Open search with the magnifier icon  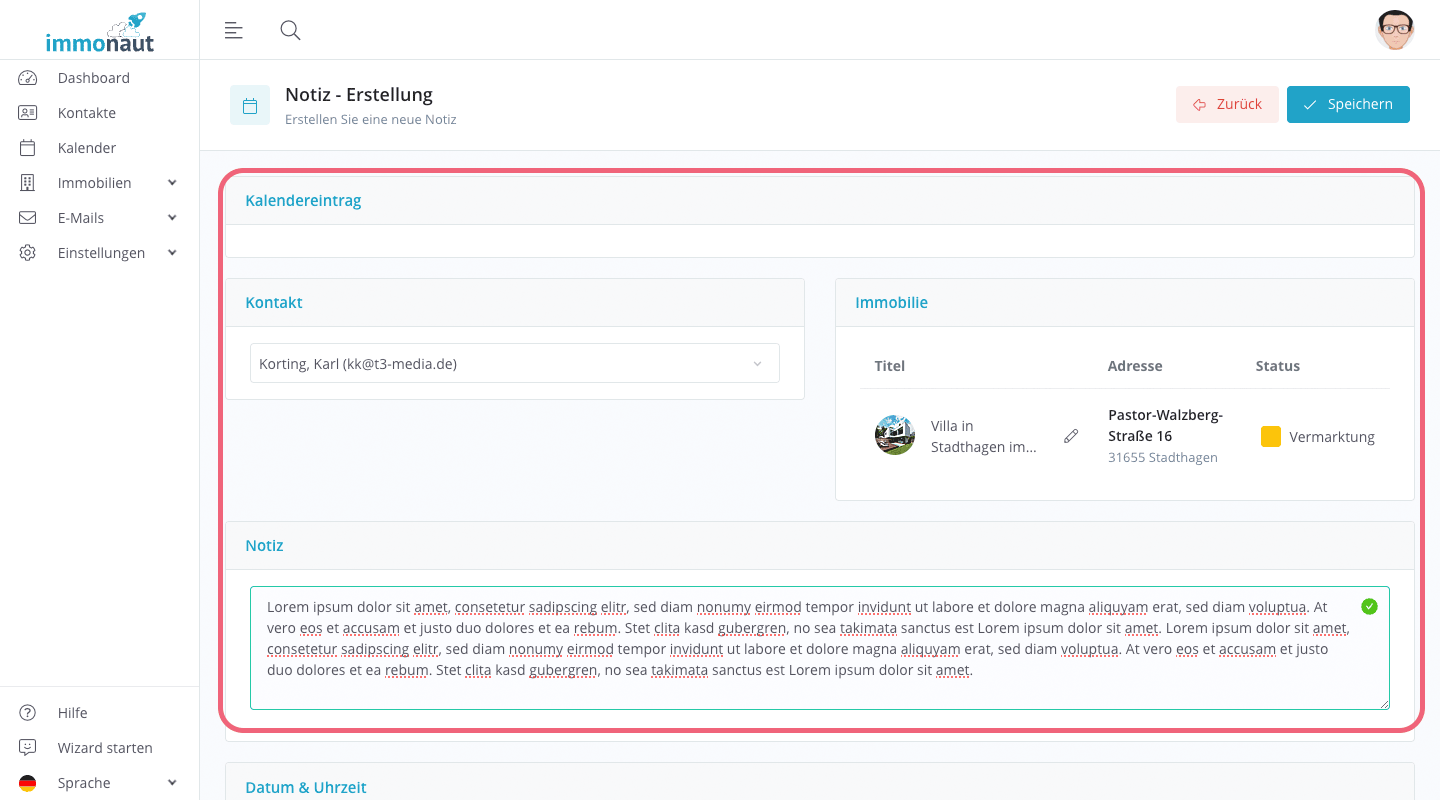tap(290, 30)
